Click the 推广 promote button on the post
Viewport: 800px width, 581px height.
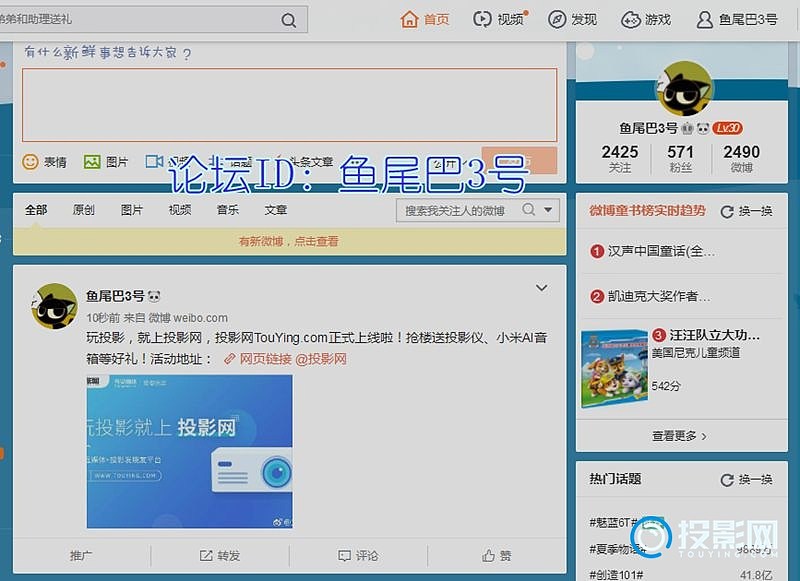(81, 555)
